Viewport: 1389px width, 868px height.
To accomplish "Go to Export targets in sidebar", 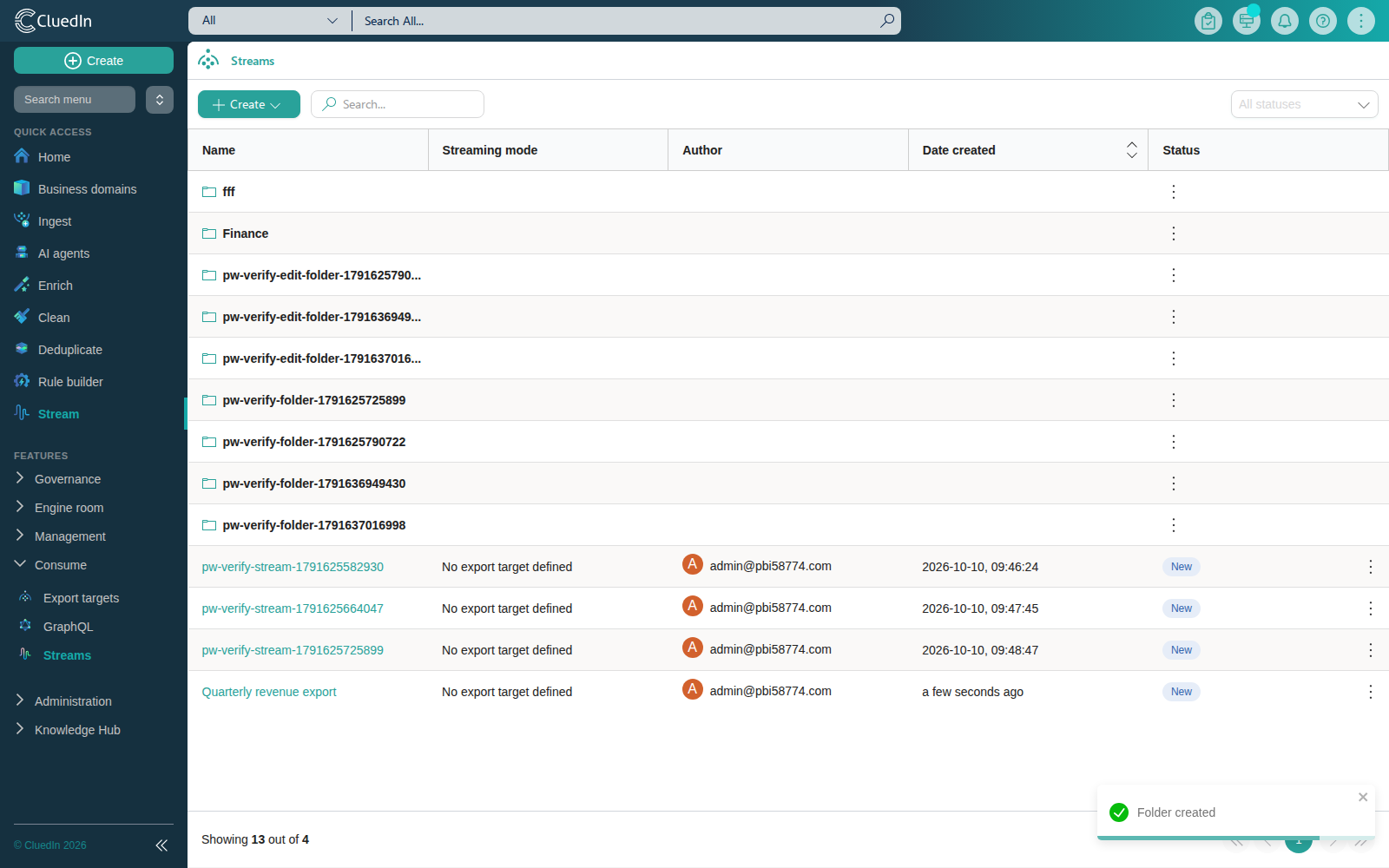I will coord(81,598).
